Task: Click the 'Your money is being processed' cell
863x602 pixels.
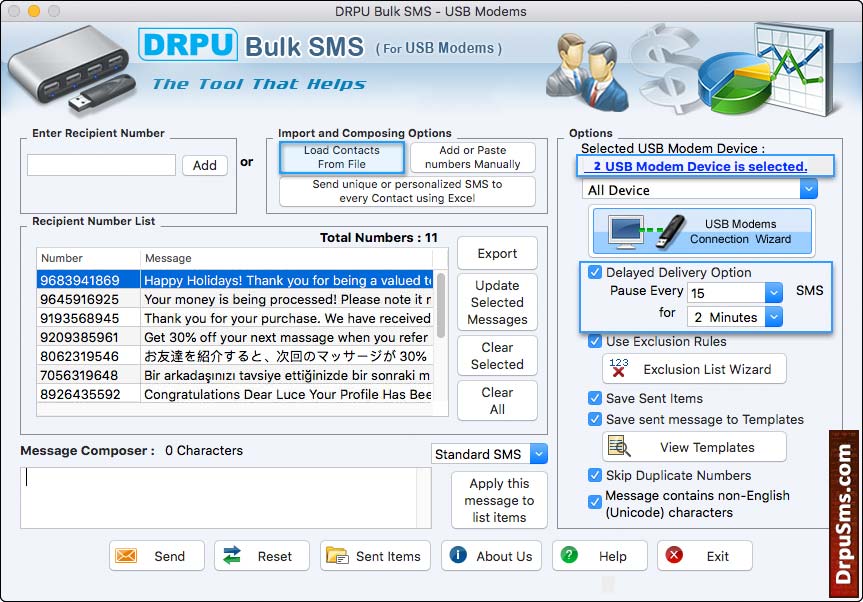Action: pyautogui.click(x=287, y=299)
